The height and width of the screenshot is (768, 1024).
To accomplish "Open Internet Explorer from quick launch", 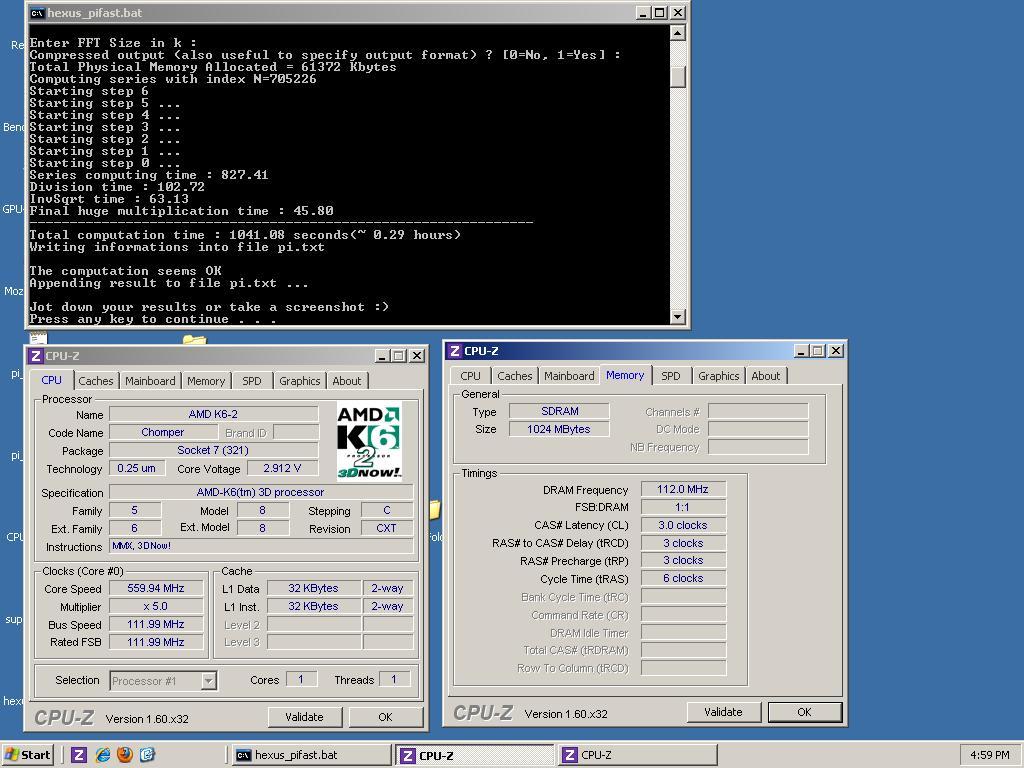I will [x=103, y=755].
